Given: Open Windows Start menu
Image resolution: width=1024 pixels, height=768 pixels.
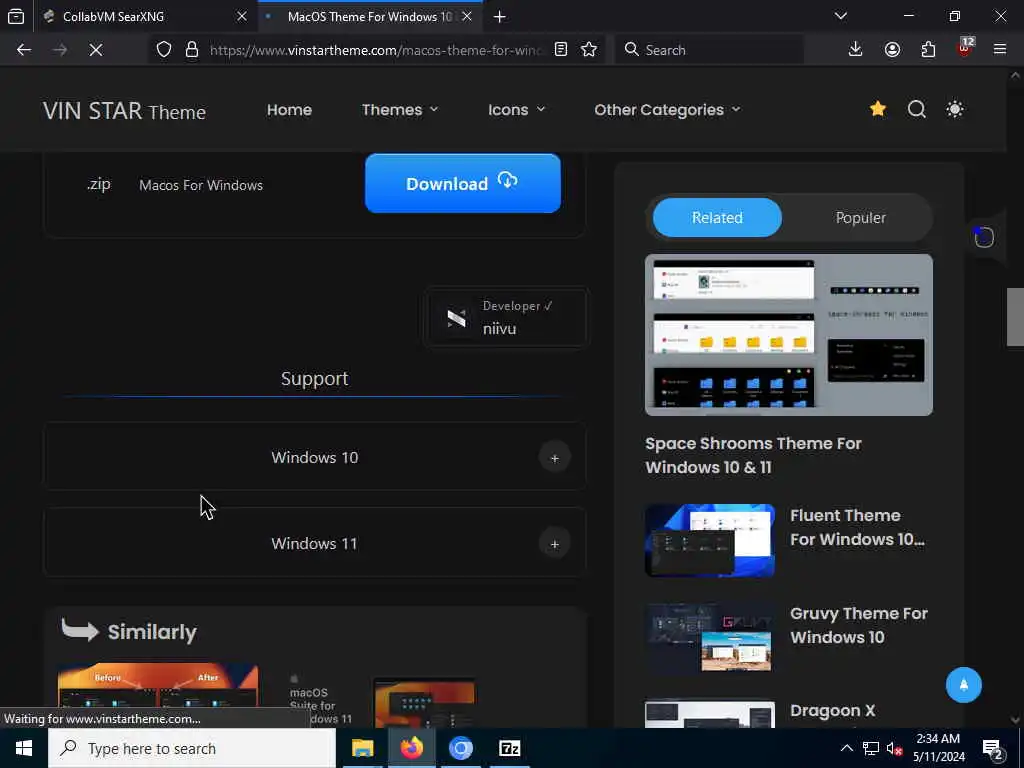Looking at the screenshot, I should click(x=24, y=748).
